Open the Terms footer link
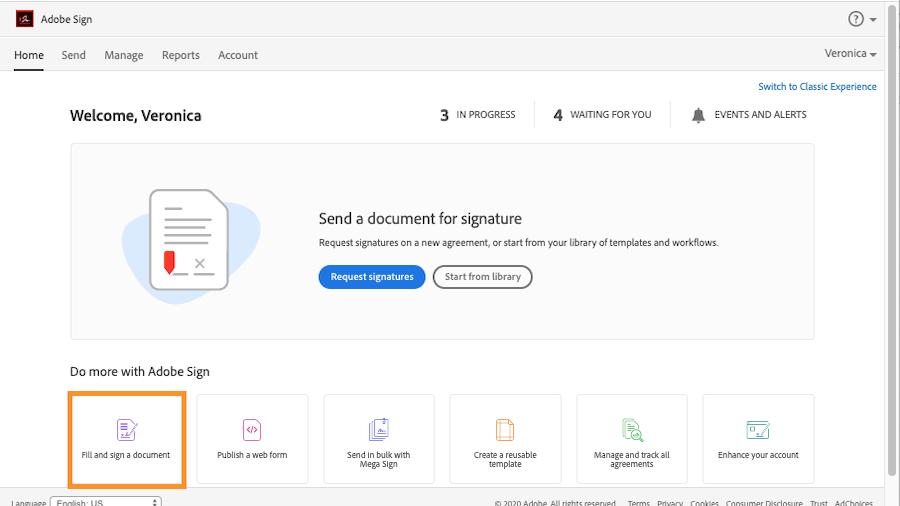The width and height of the screenshot is (900, 506). pyautogui.click(x=638, y=503)
